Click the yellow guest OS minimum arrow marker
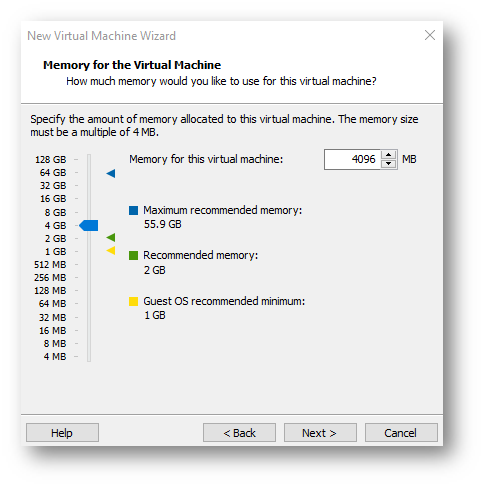The width and height of the screenshot is (485, 488). pos(111,250)
